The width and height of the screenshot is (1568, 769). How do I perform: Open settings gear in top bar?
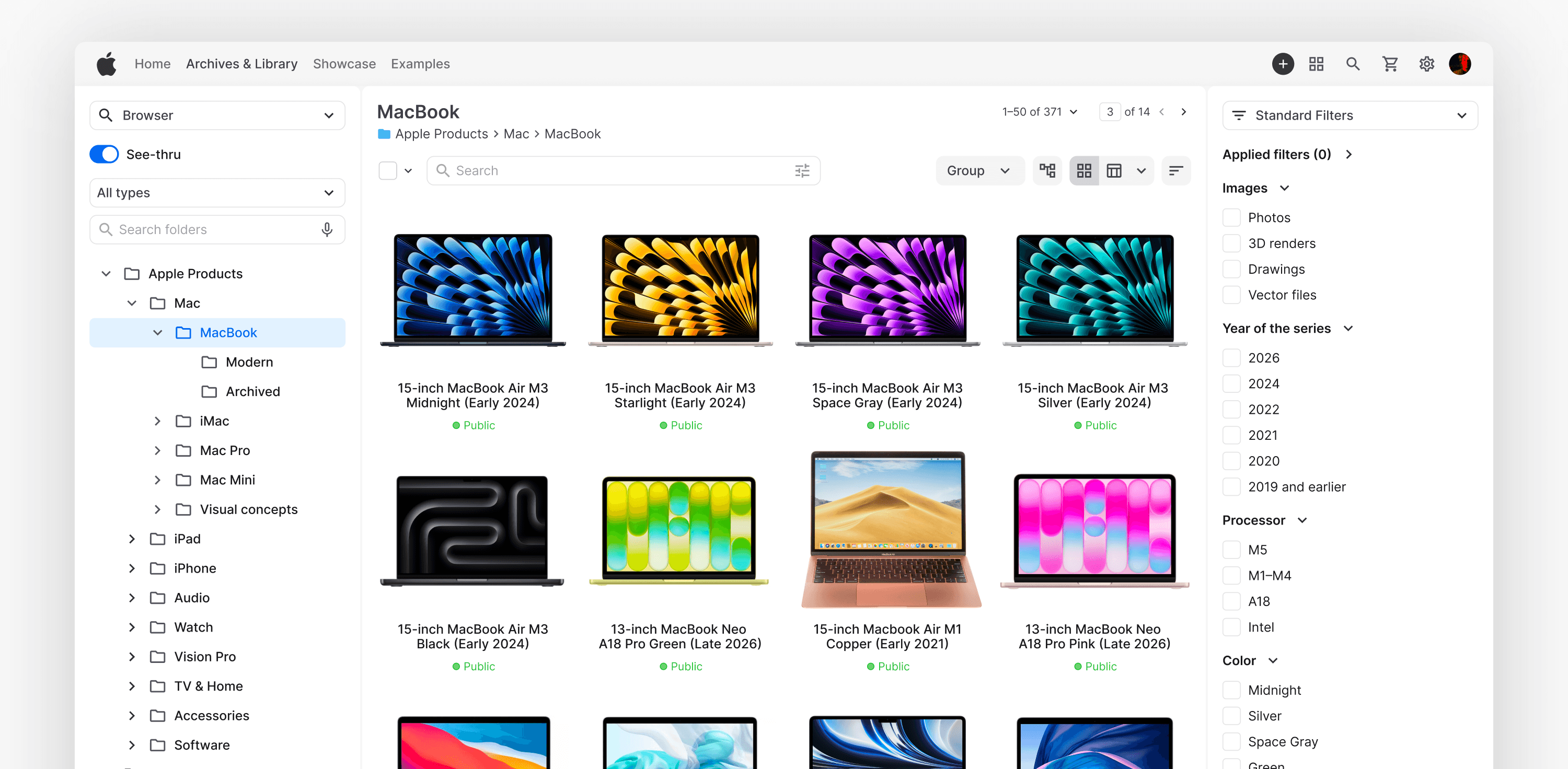[x=1426, y=64]
